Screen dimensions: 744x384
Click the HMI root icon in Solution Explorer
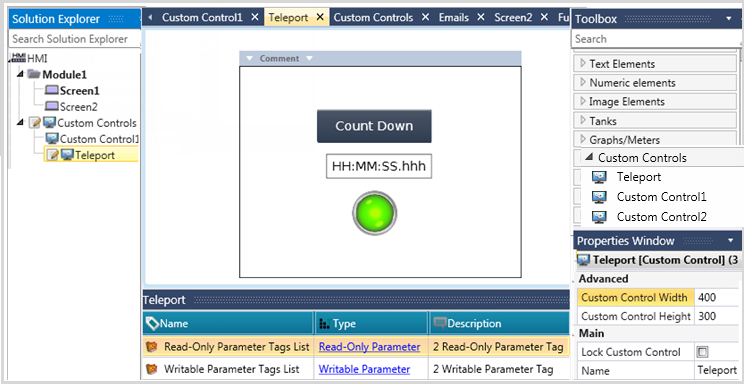tap(19, 58)
